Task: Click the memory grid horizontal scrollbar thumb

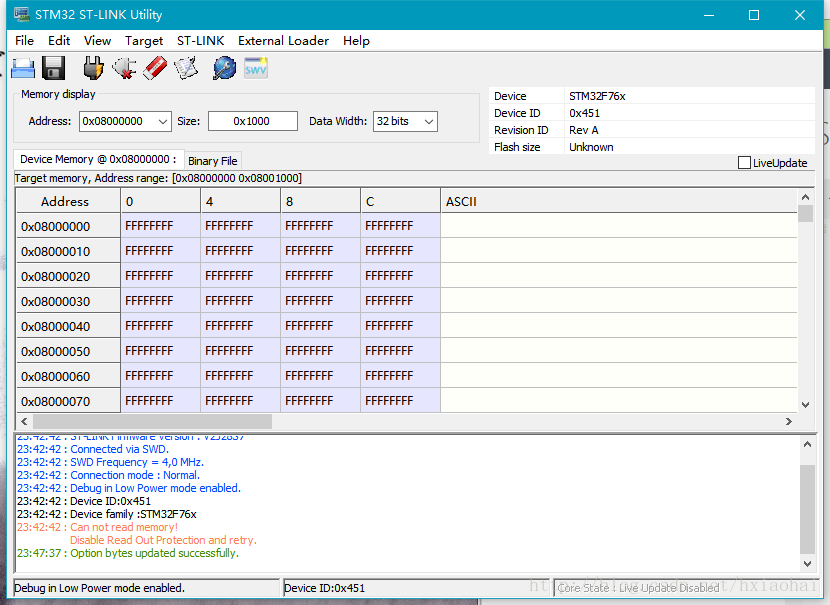Action: pos(152,421)
